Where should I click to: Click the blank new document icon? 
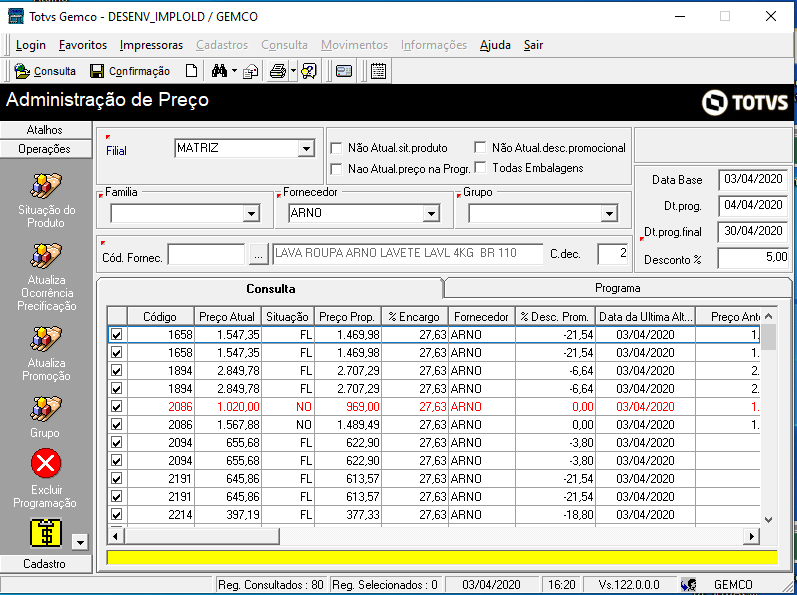click(x=191, y=71)
